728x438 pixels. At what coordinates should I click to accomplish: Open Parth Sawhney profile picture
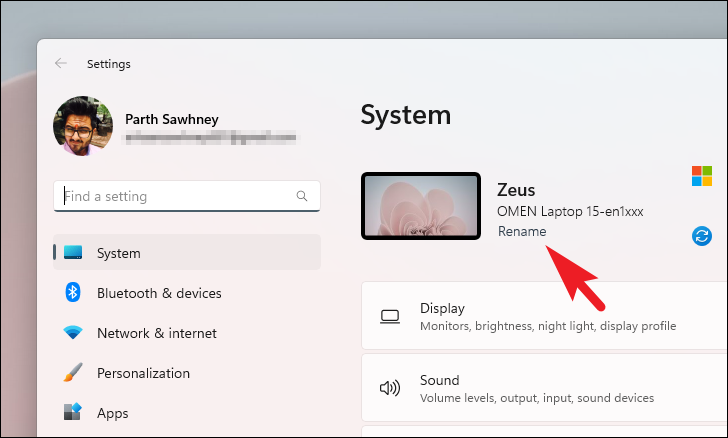point(83,126)
